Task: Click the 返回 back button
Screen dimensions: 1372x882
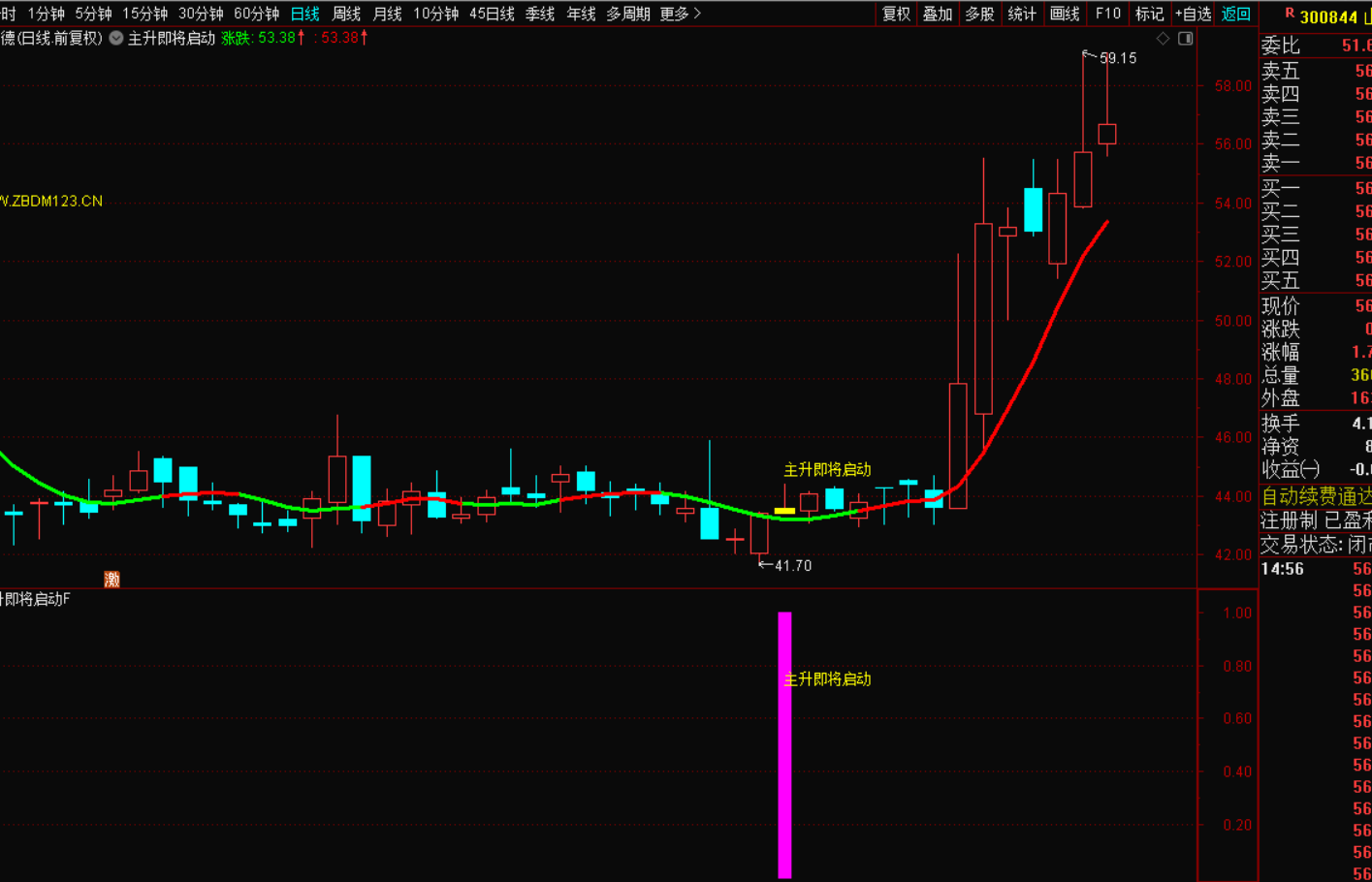Action: click(x=1235, y=14)
